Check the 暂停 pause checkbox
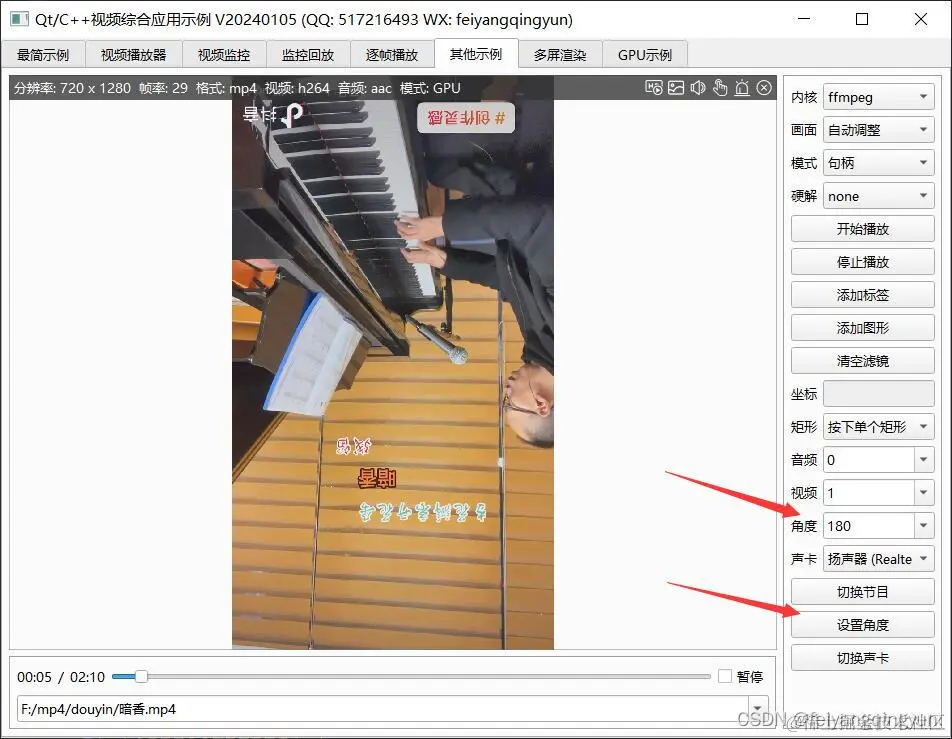 [724, 677]
